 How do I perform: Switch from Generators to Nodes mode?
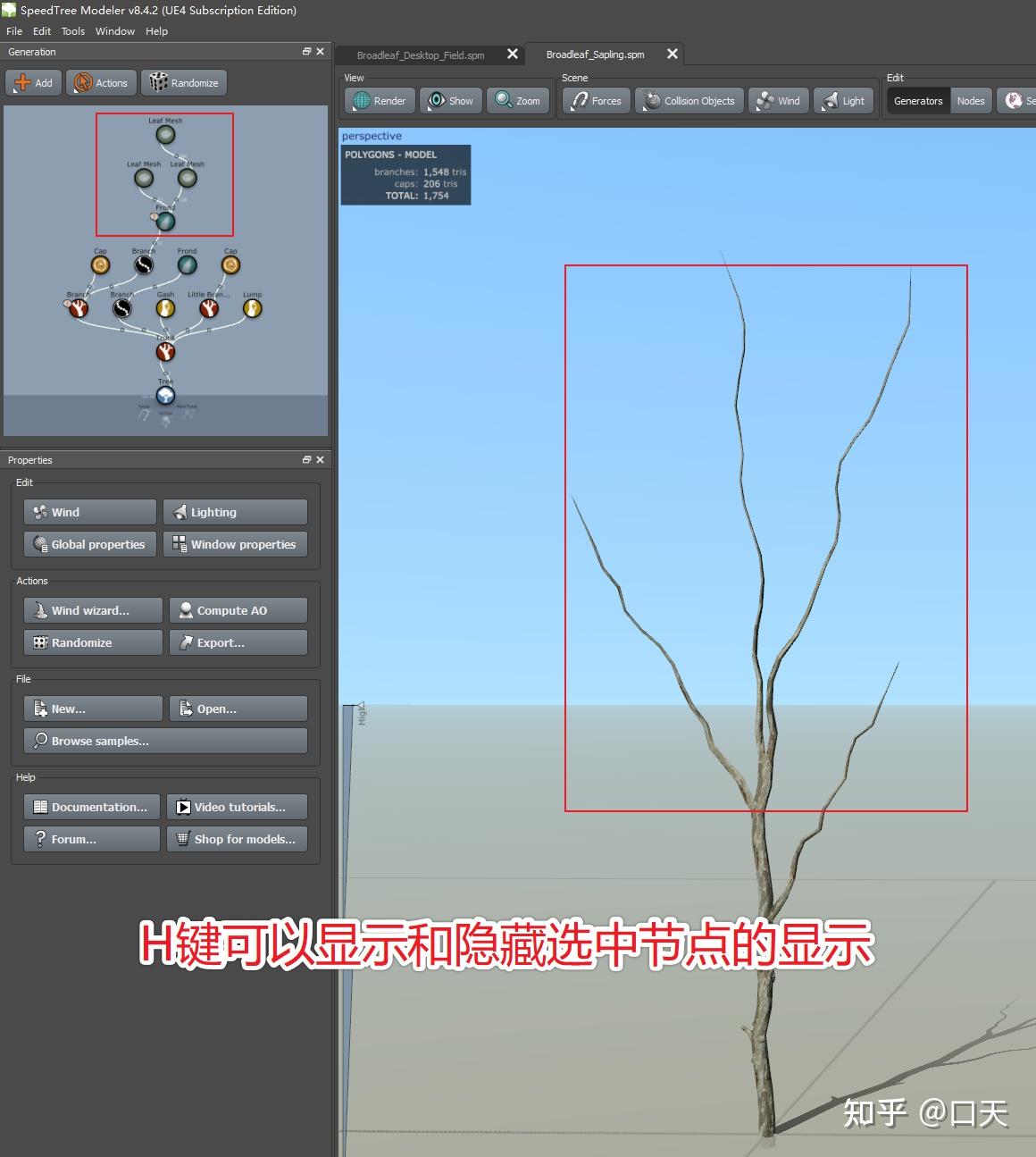(971, 100)
